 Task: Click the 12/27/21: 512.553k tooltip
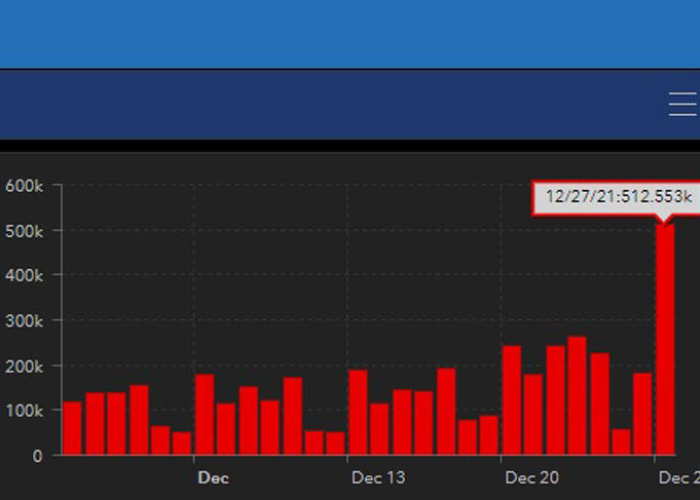coord(612,197)
